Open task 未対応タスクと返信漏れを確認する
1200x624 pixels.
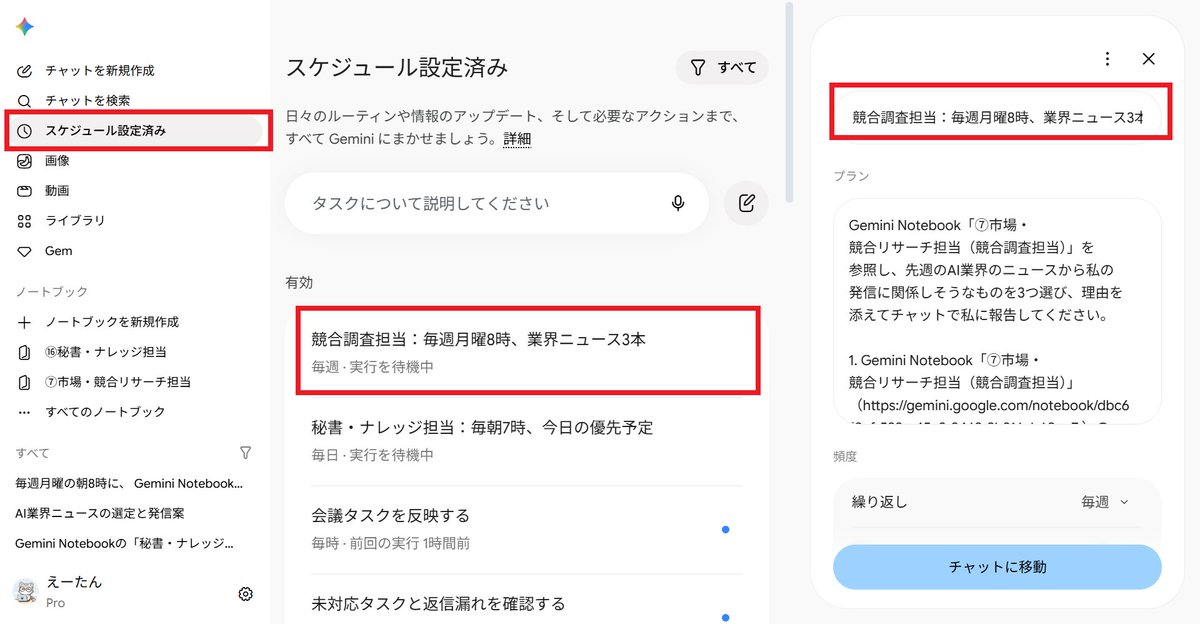click(527, 603)
